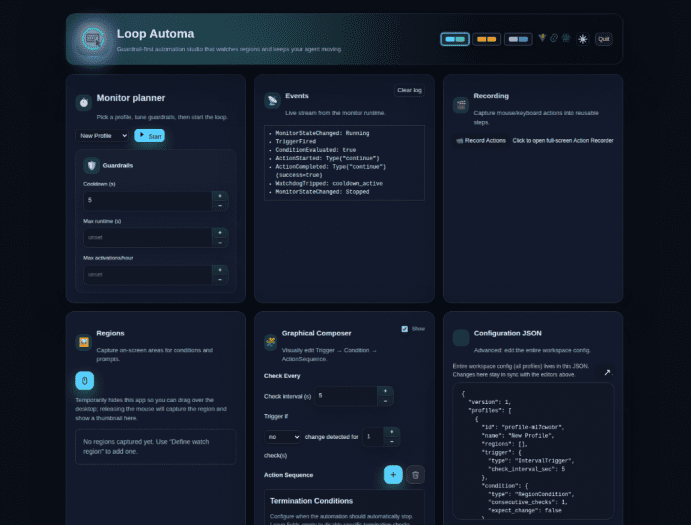This screenshot has height=525, width=691.
Task: Toggle light mode with the sun icon
Action: pos(583,39)
